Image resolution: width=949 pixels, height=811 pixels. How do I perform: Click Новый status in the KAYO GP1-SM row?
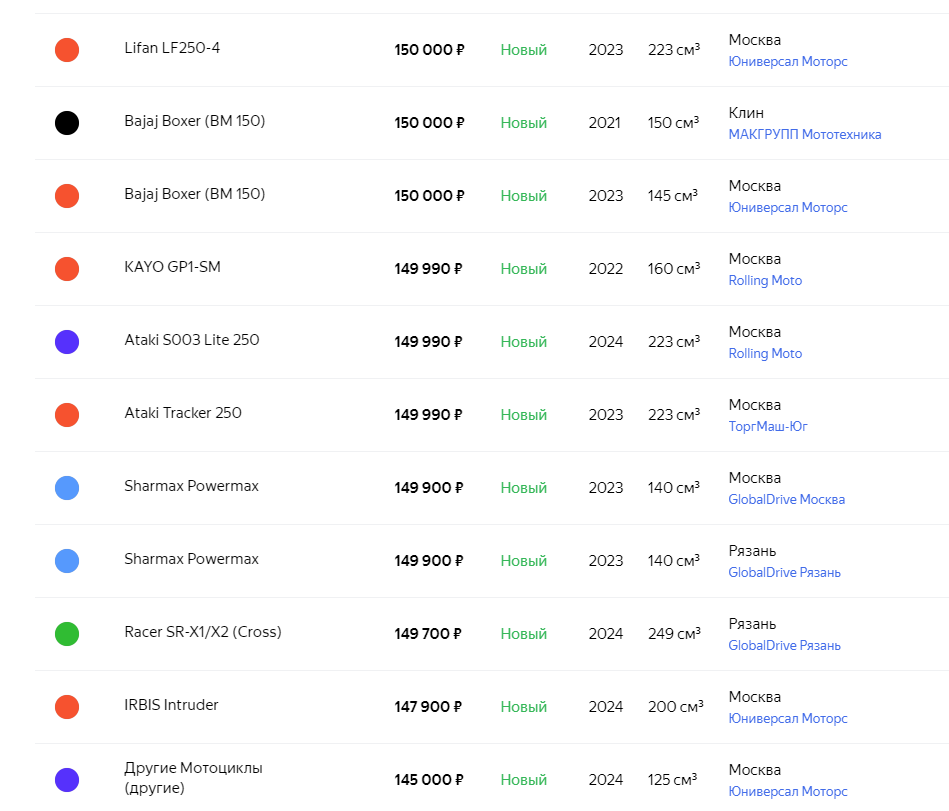coord(523,269)
